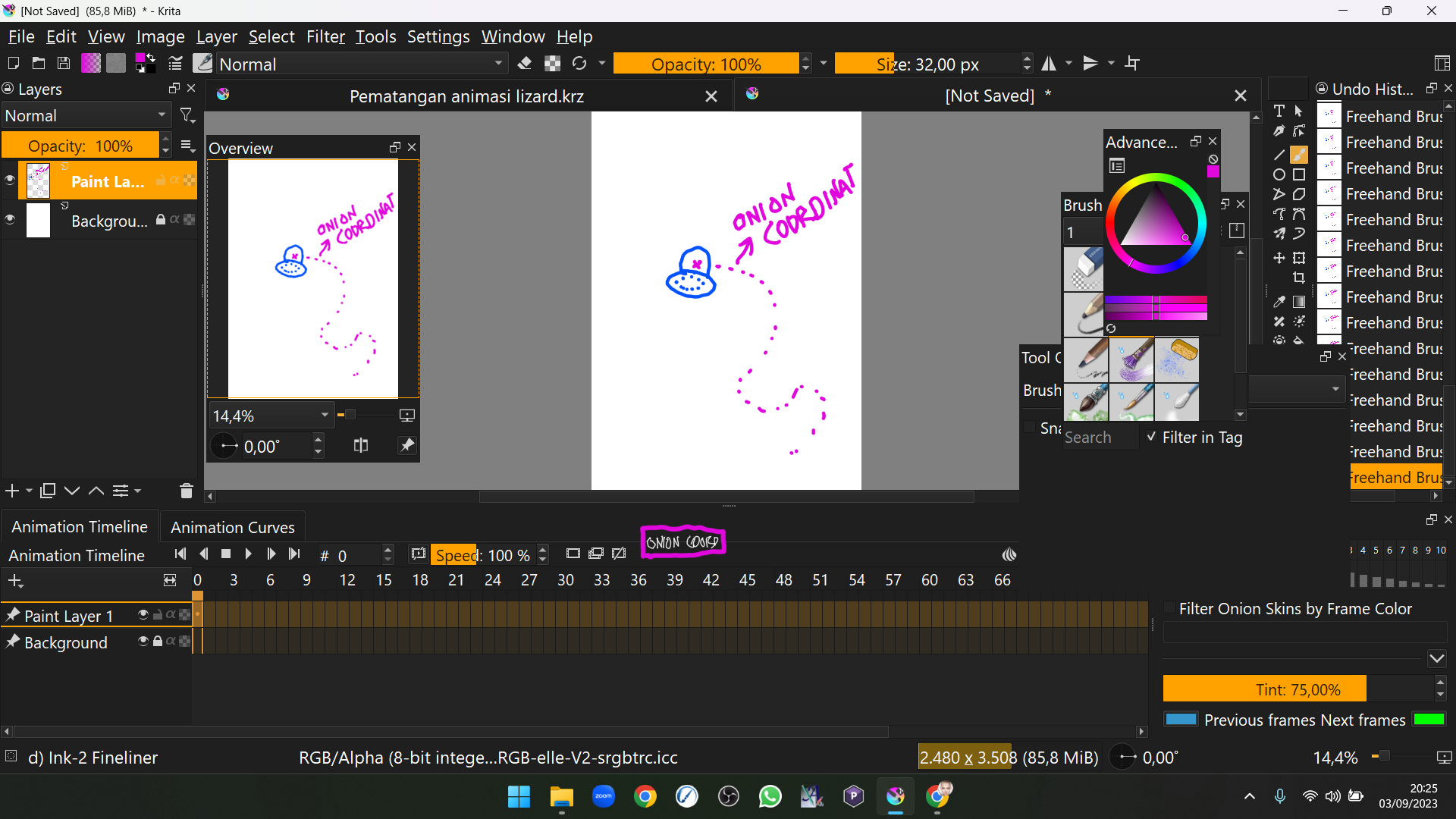Hide the Paint Layer visibility eye
Screen dimensions: 1456x819
click(x=10, y=180)
